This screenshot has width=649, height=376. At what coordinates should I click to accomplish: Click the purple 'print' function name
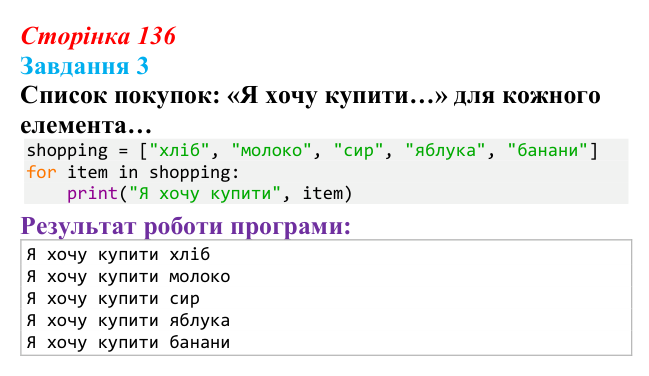tap(92, 194)
